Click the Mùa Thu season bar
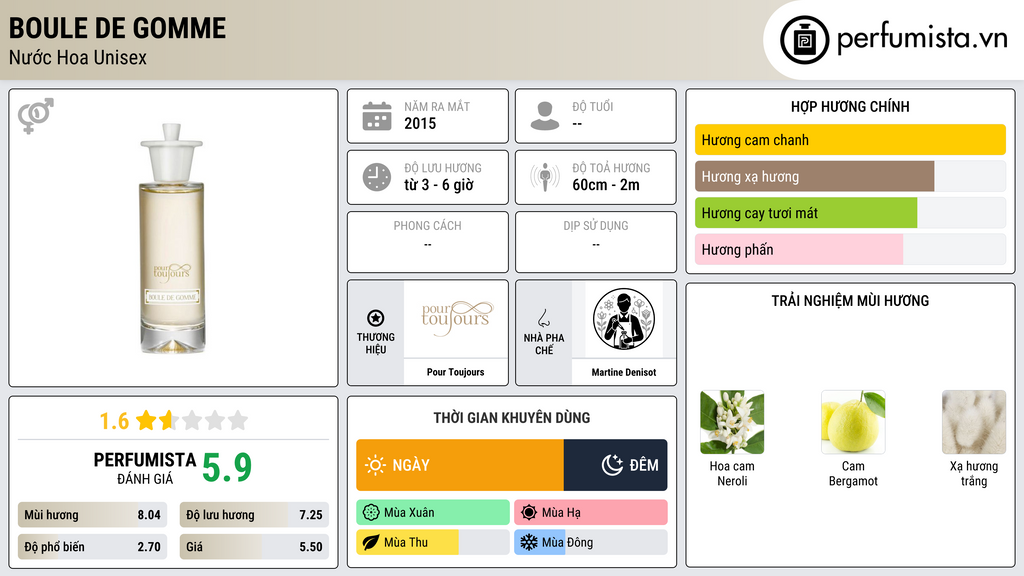 433,542
